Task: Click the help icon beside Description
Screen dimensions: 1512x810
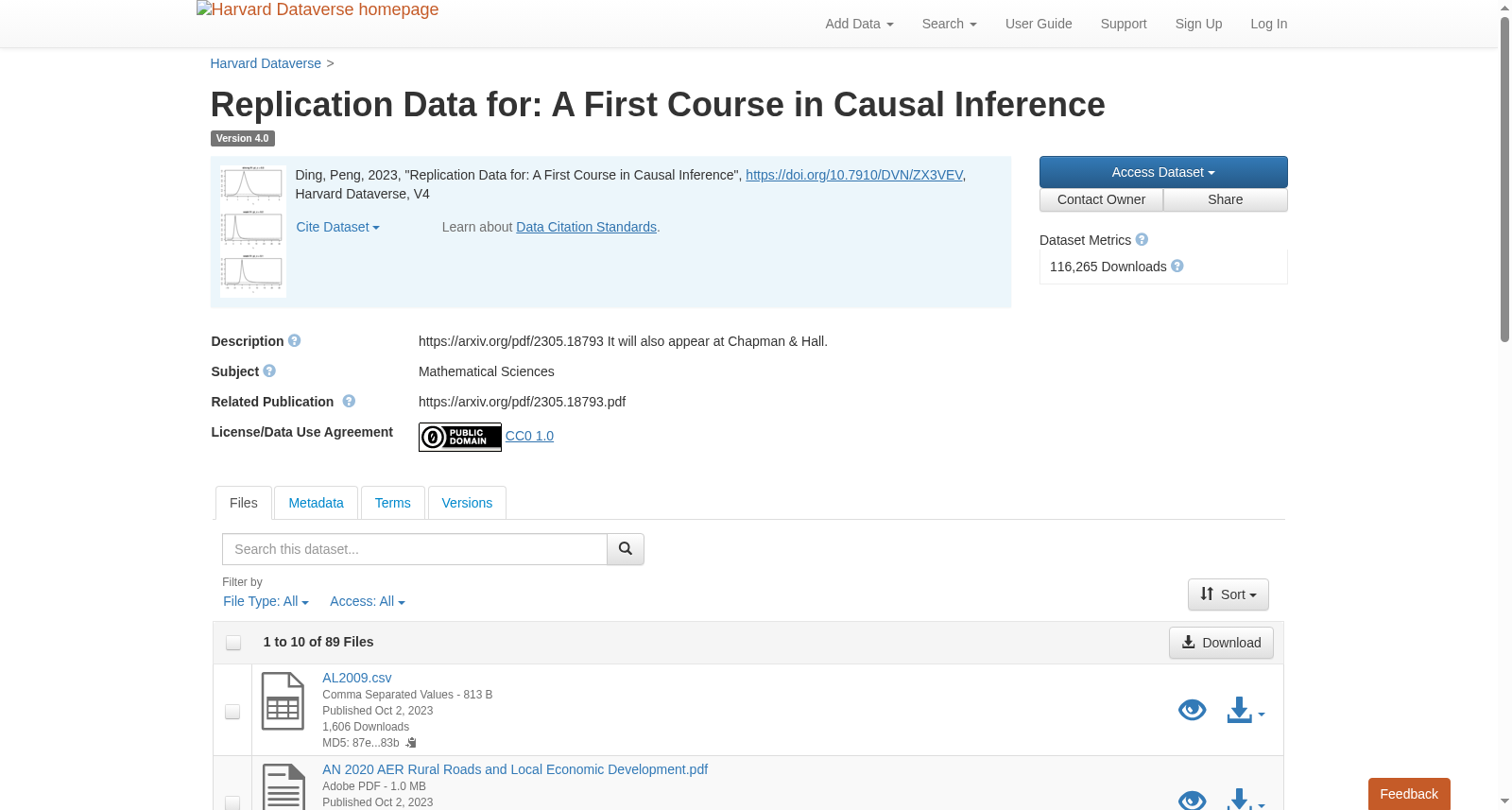Action: (x=295, y=341)
